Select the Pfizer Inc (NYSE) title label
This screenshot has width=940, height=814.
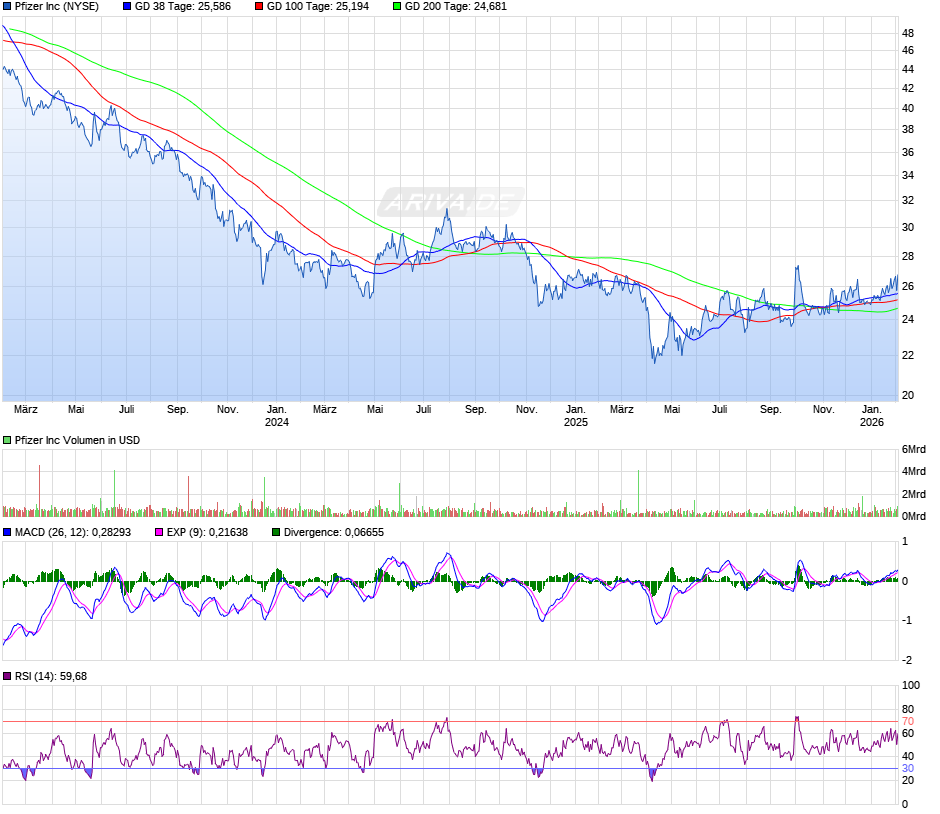point(57,6)
